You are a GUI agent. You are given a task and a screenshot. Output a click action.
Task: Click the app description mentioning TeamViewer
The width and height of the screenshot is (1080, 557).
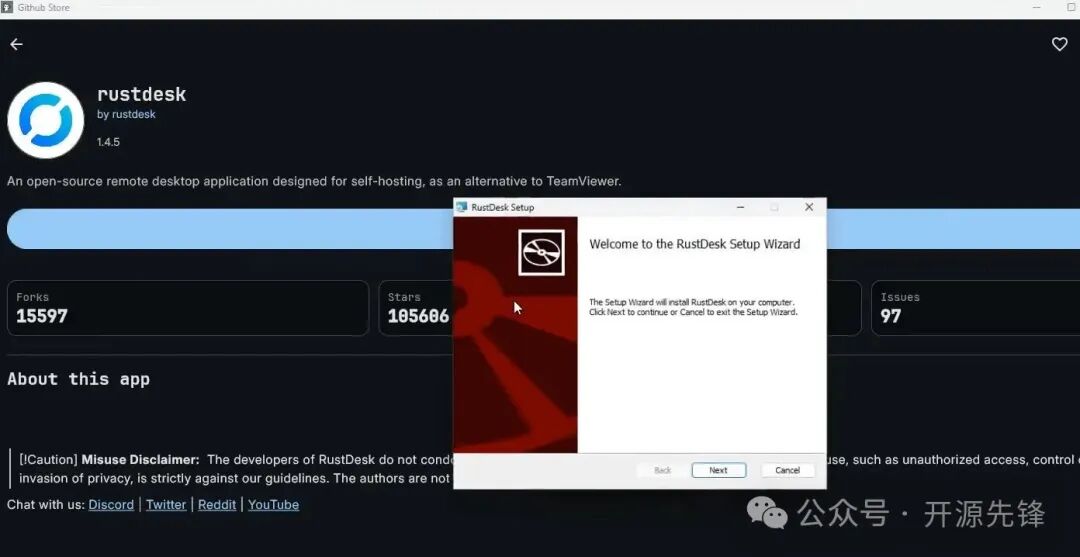point(314,182)
